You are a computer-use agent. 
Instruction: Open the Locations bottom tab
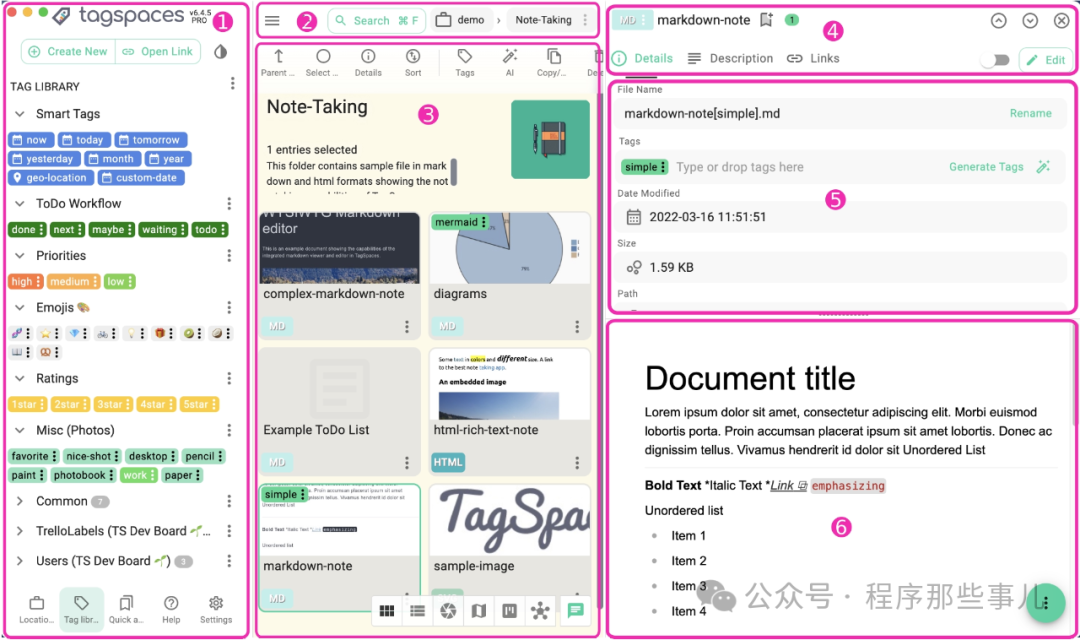coord(37,610)
